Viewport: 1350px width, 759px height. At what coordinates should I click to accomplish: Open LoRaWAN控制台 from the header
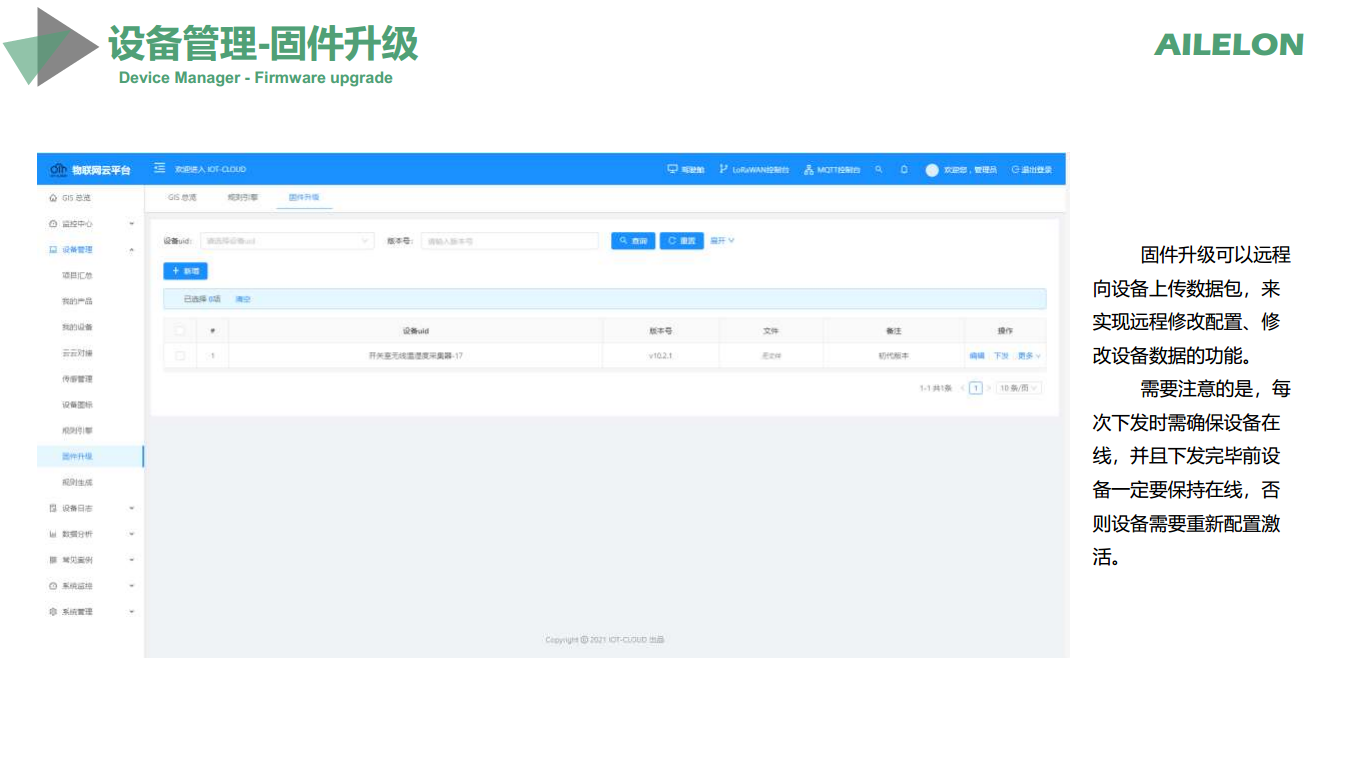click(x=754, y=170)
